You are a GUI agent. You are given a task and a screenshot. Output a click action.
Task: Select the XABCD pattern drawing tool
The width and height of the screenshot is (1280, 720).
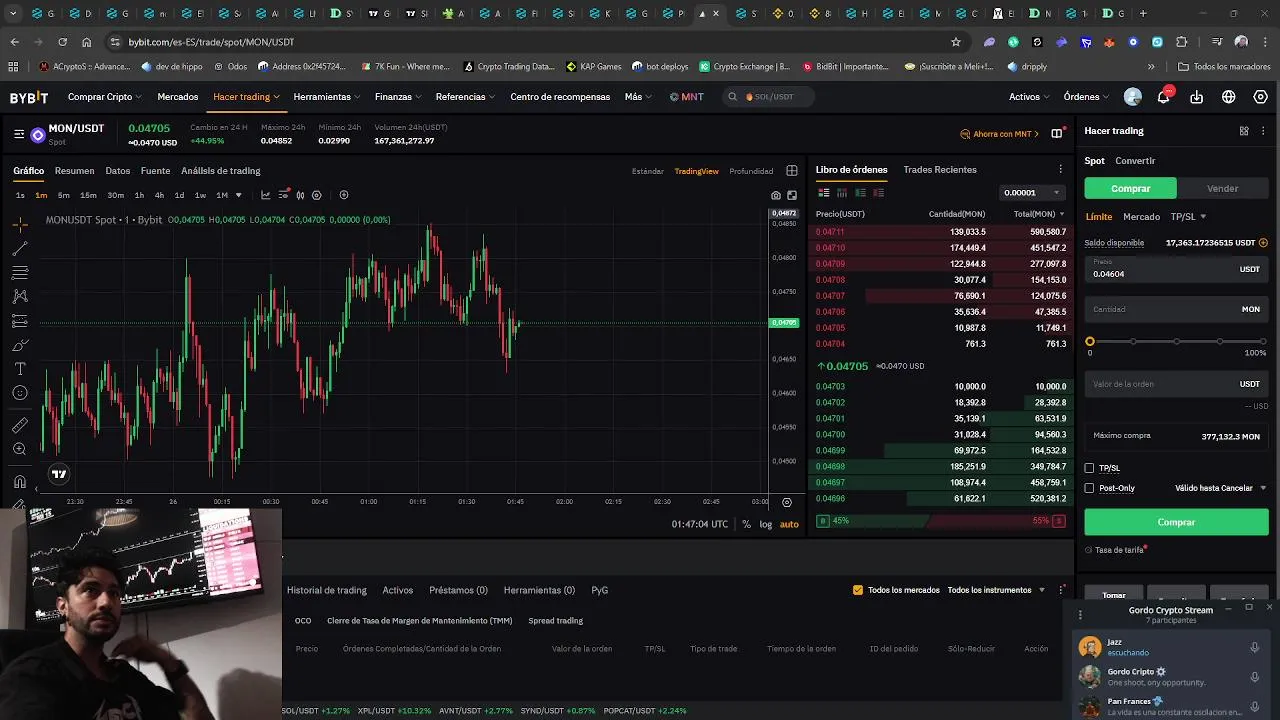20,296
